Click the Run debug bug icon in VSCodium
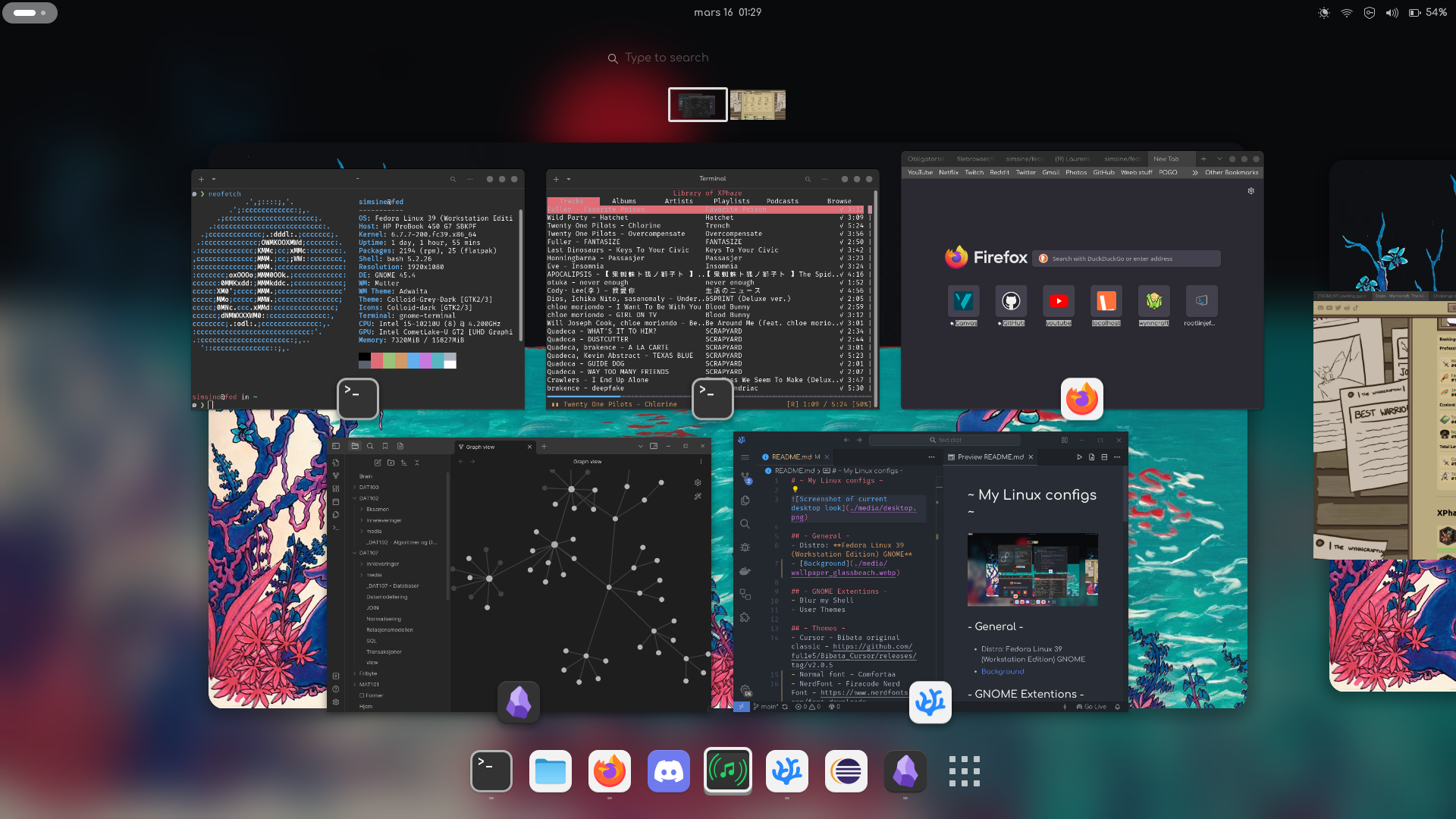Viewport: 1456px width, 819px height. (x=745, y=548)
